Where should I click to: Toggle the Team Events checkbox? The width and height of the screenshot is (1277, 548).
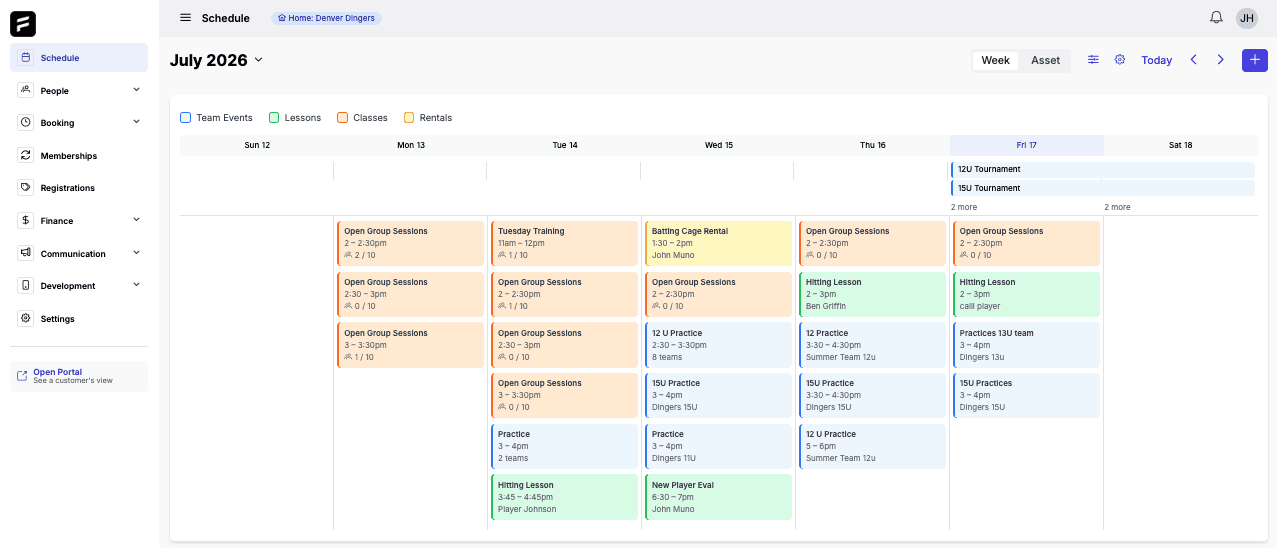(x=186, y=118)
